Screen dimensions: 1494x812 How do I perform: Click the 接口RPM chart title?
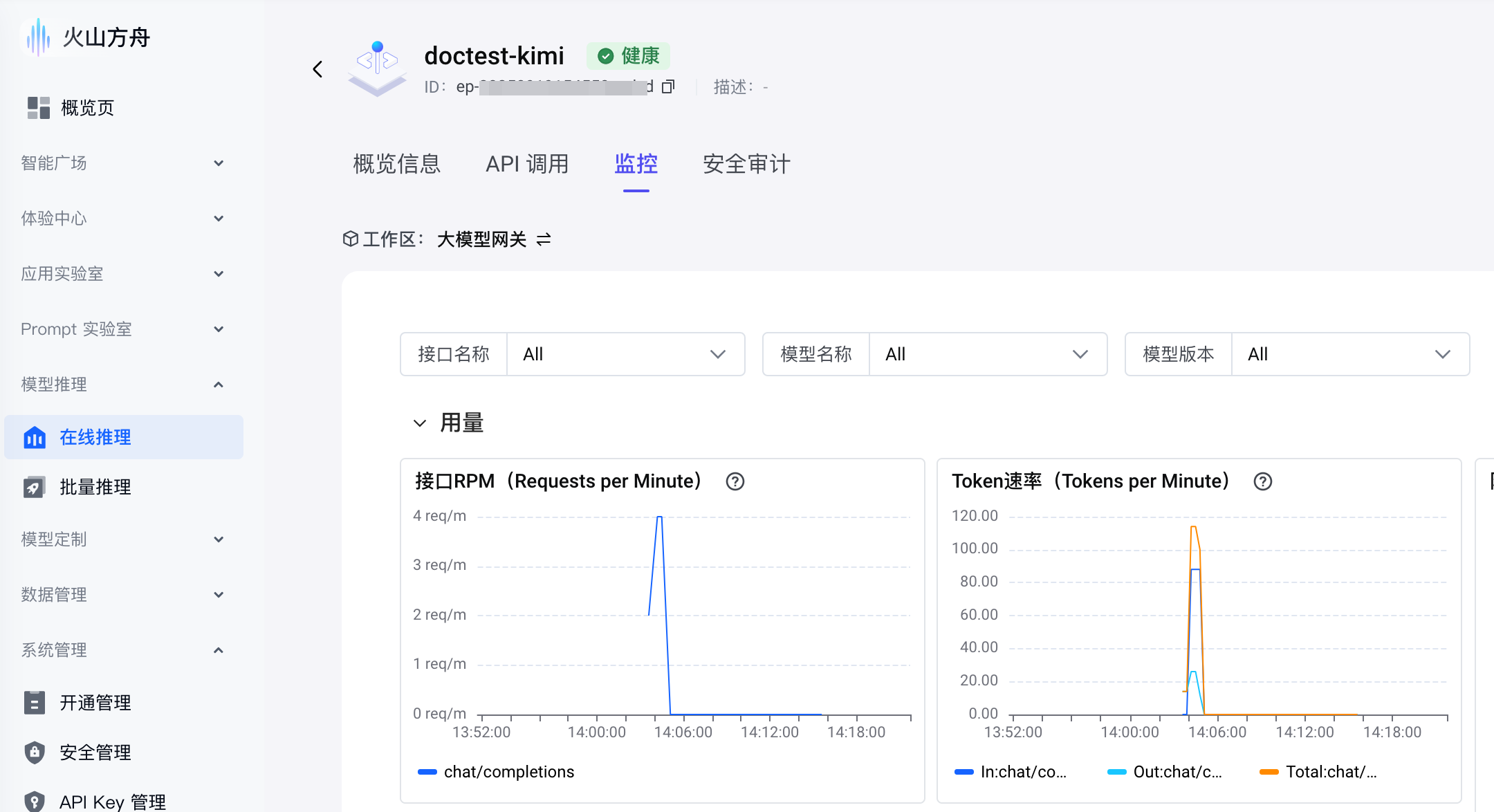559,481
